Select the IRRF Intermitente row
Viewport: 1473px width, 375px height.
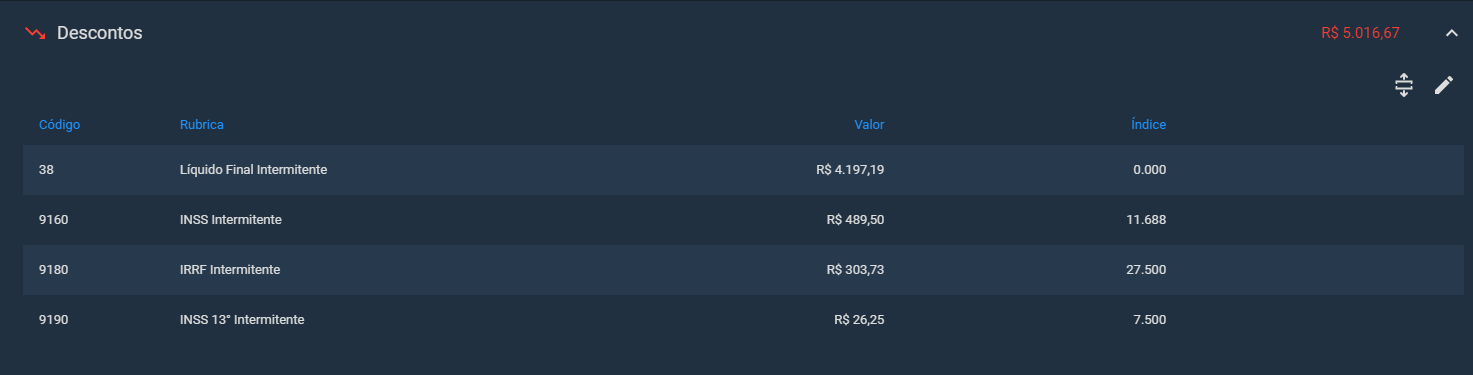[743, 270]
